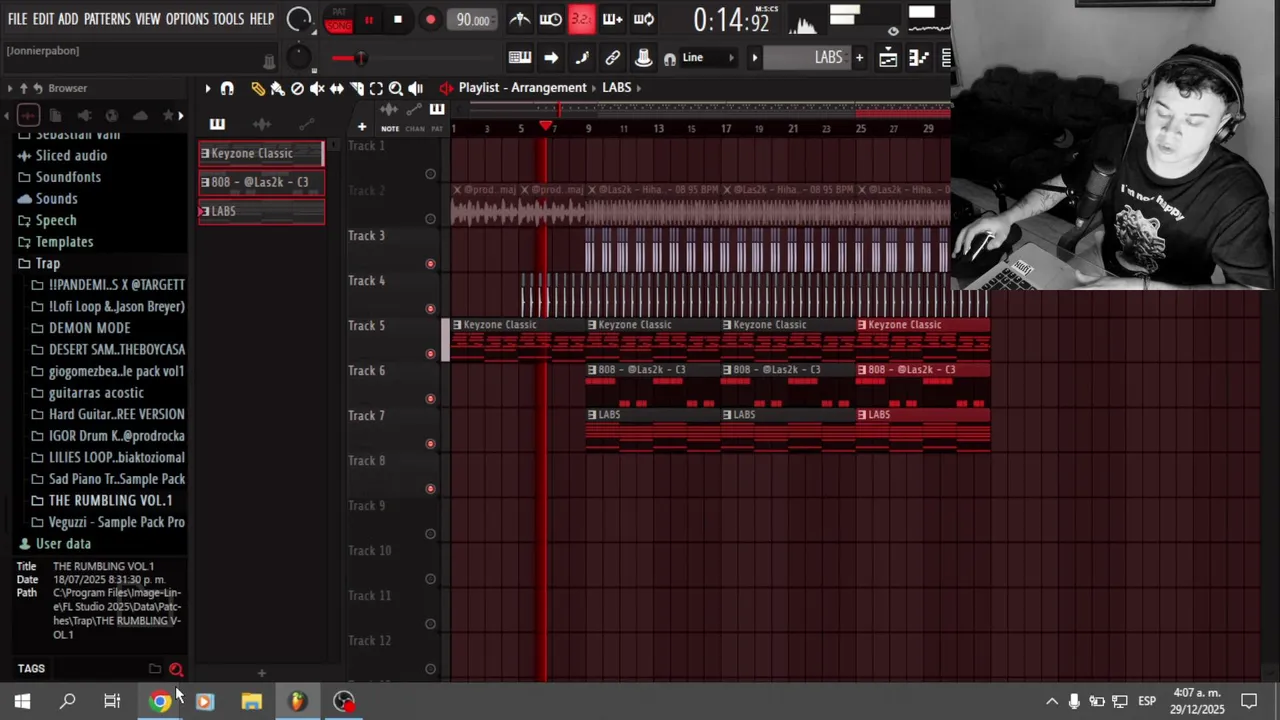Select the Draw pencil tool
1280x720 pixels.
(258, 89)
